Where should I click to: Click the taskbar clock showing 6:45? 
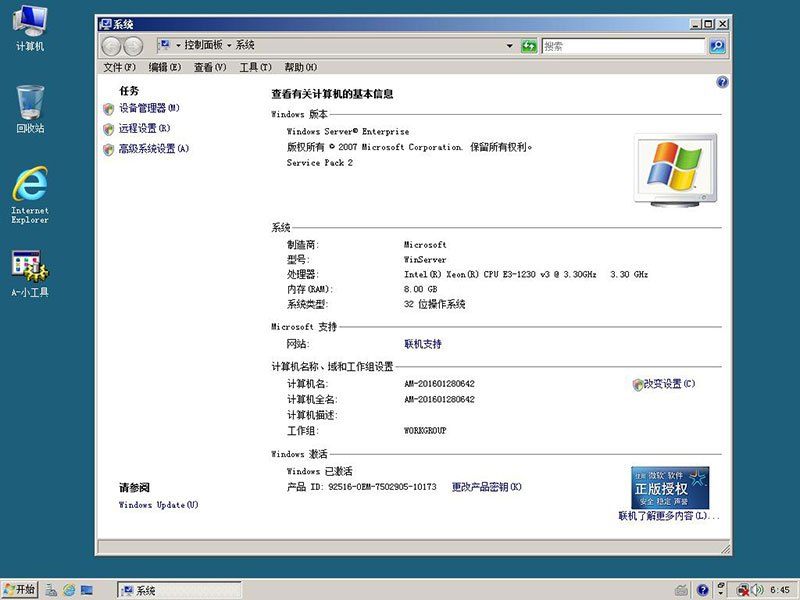[x=780, y=590]
